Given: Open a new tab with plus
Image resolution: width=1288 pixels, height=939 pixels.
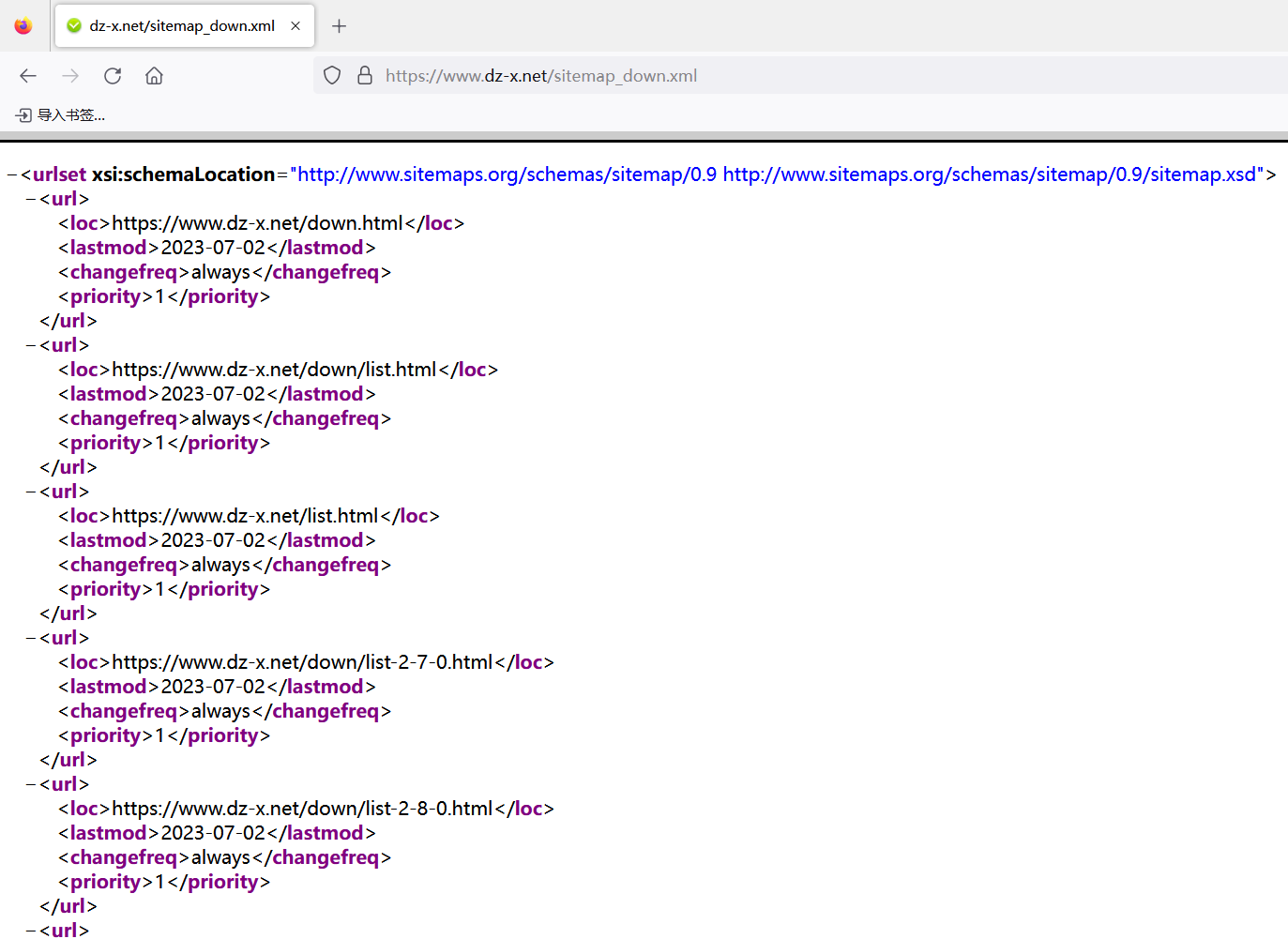Looking at the screenshot, I should 340,26.
